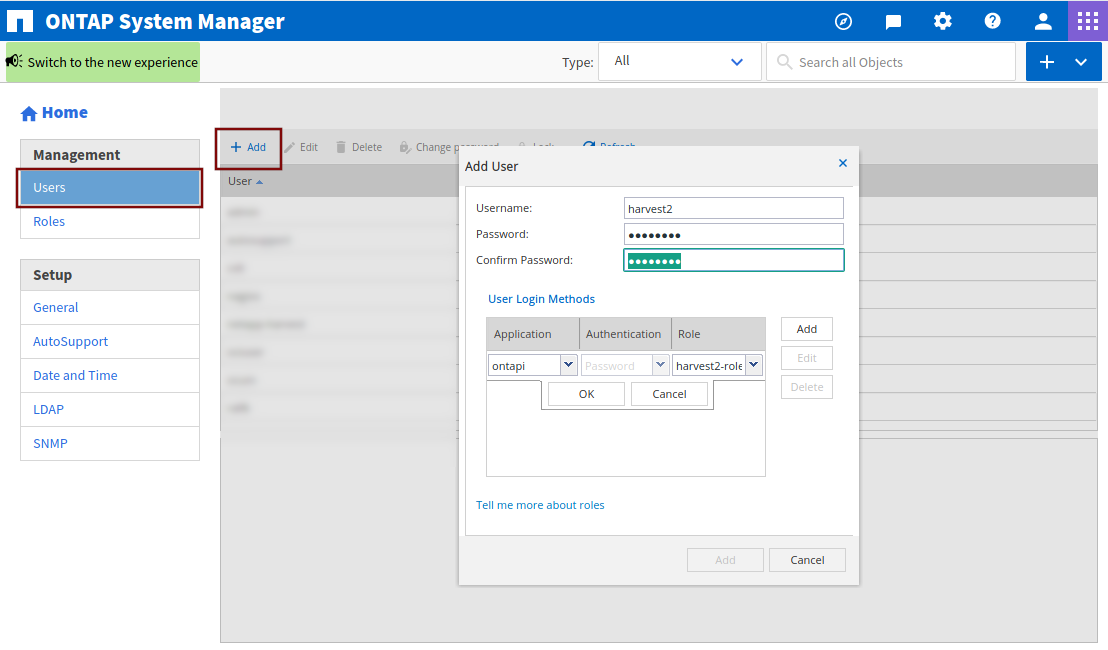Image resolution: width=1108 pixels, height=650 pixels.
Task: Open the applications grid icon
Action: [1087, 21]
